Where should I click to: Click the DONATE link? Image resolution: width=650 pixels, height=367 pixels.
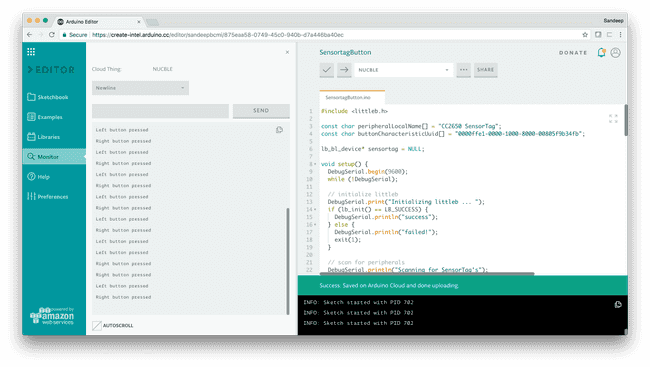[x=573, y=53]
